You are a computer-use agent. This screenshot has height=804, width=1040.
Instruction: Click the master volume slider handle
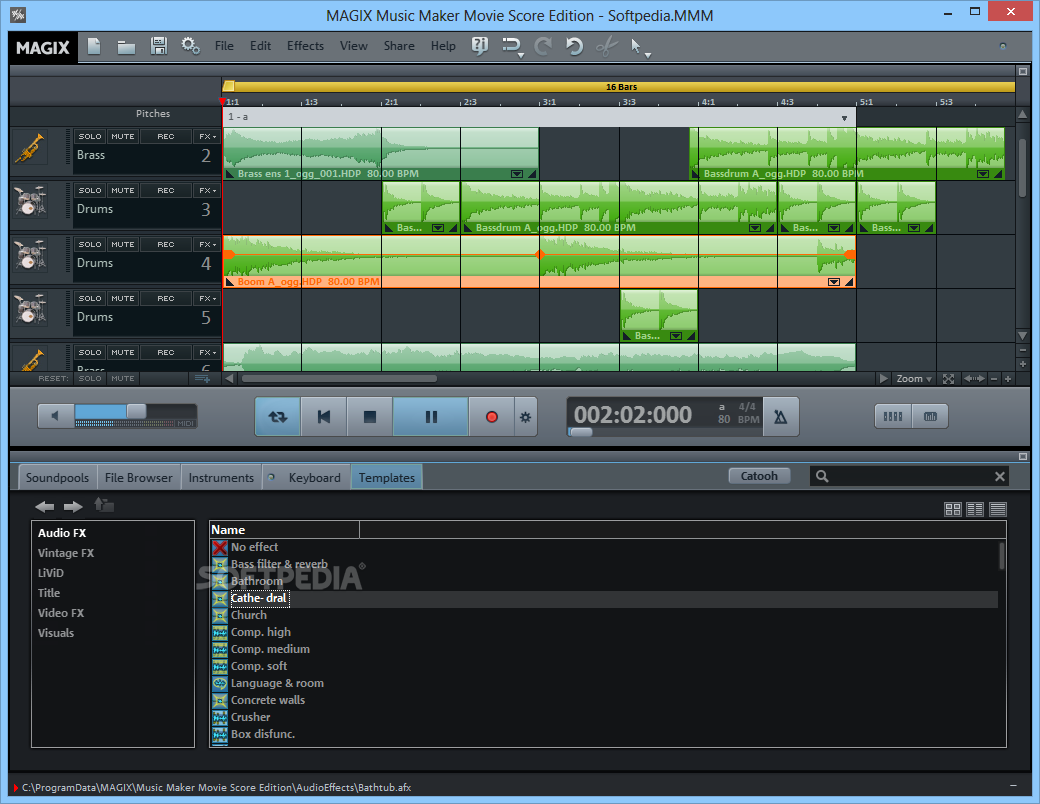click(137, 411)
